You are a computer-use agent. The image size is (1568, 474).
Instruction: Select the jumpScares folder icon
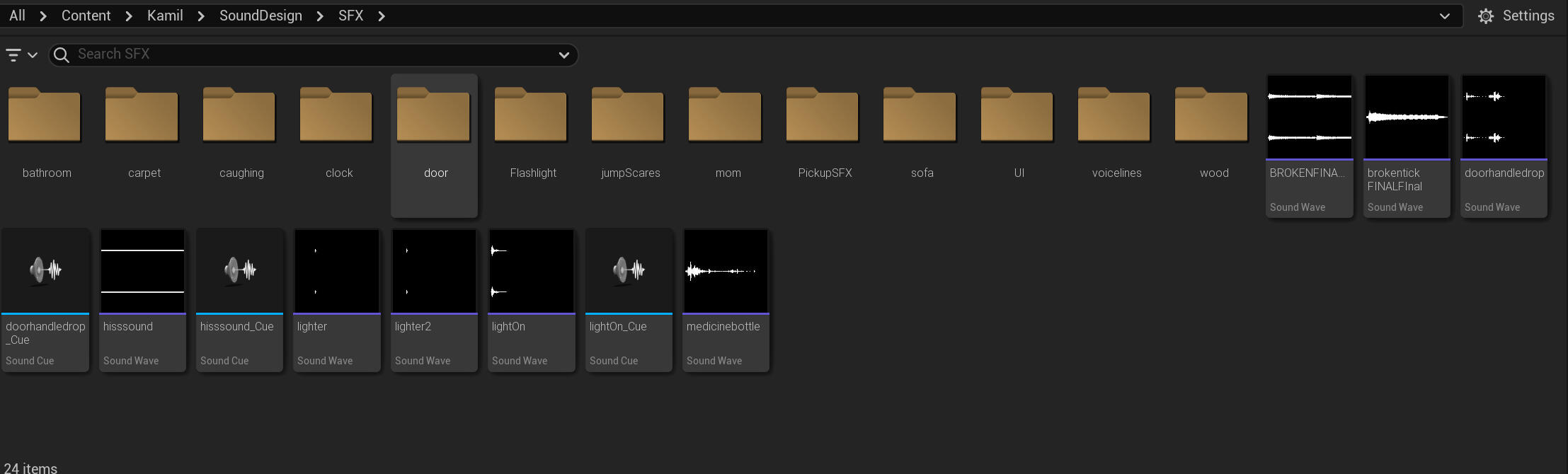(x=628, y=115)
